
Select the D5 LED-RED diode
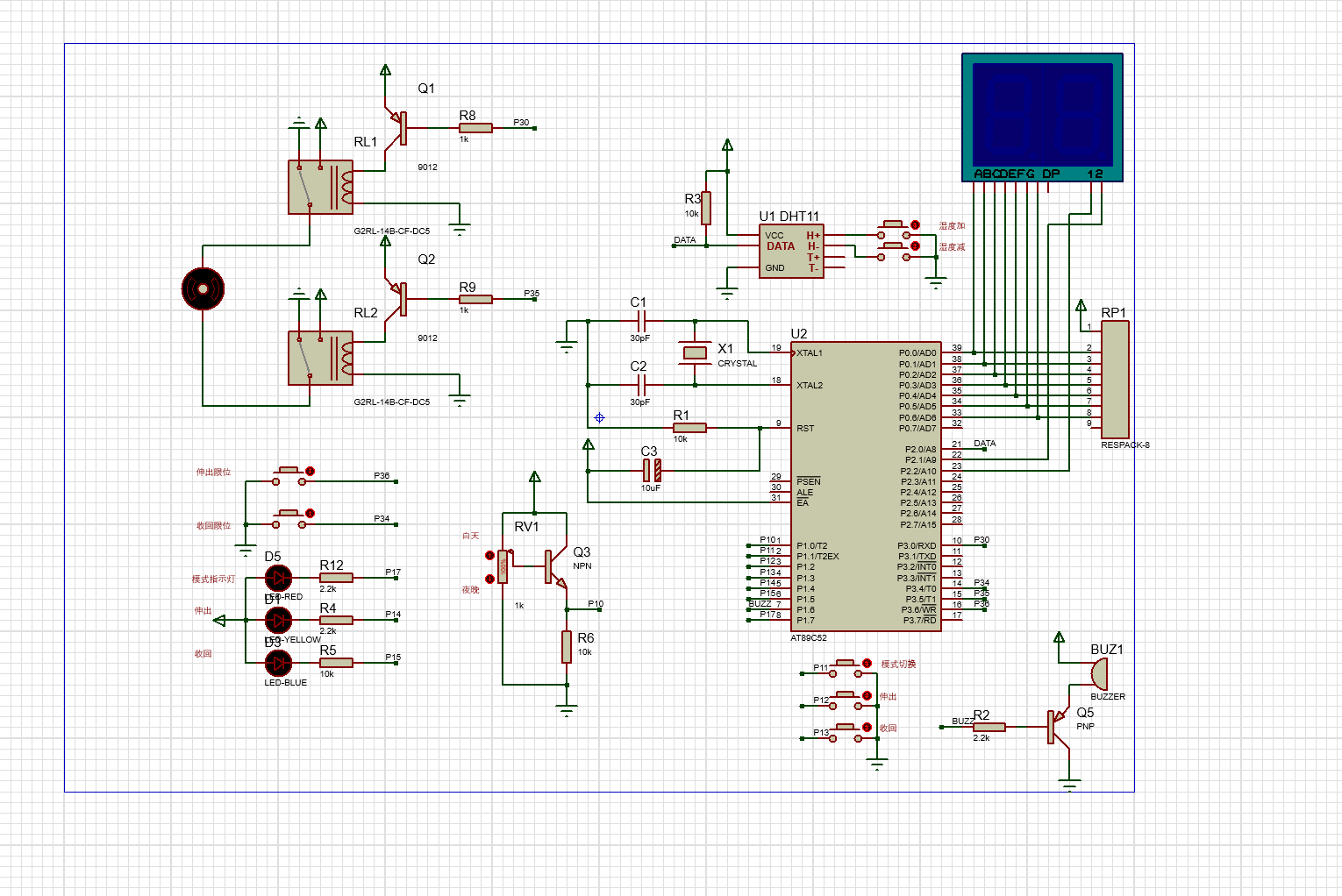tap(278, 578)
